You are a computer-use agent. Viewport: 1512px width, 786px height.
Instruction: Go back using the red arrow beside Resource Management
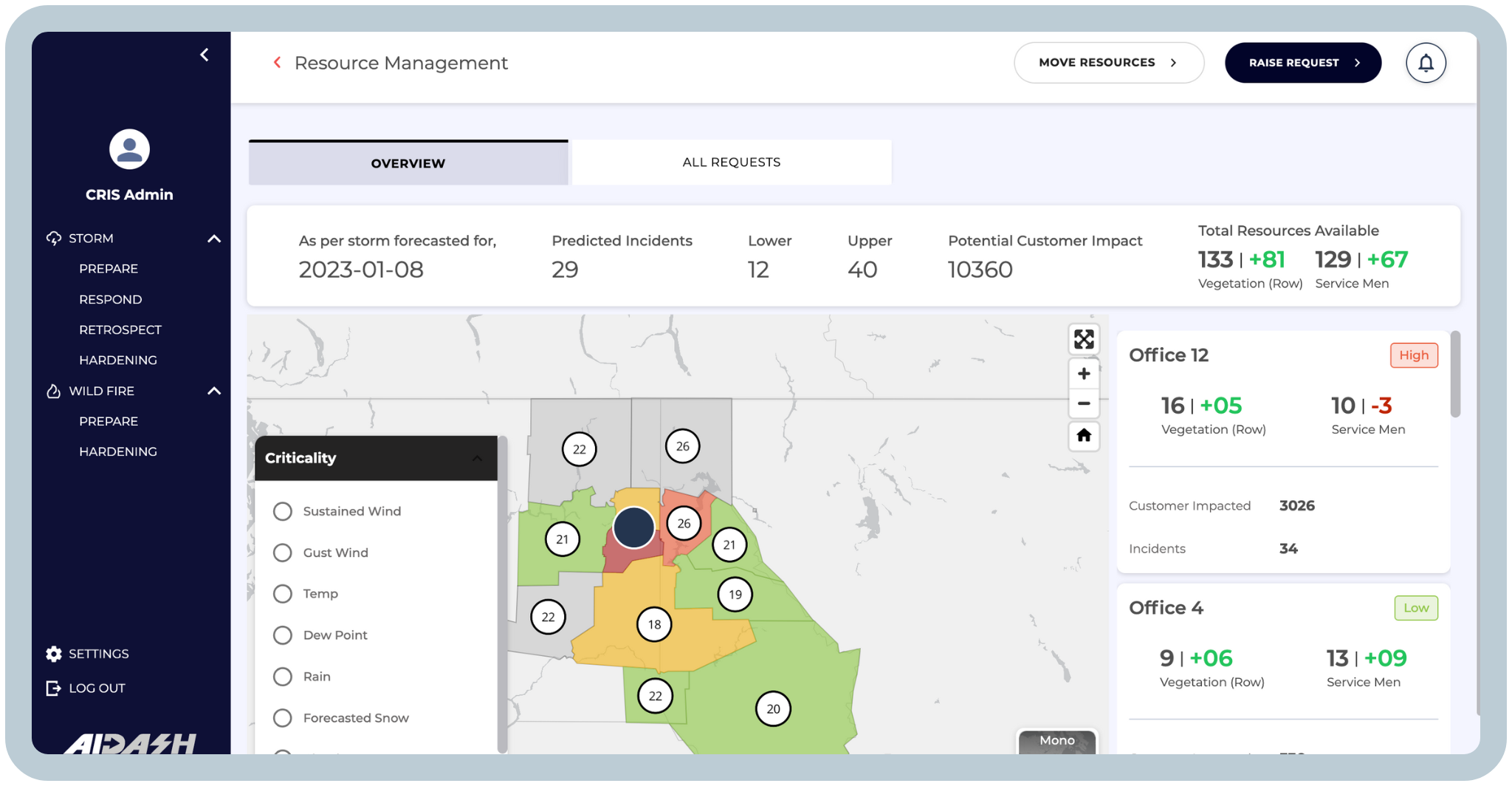tap(278, 63)
